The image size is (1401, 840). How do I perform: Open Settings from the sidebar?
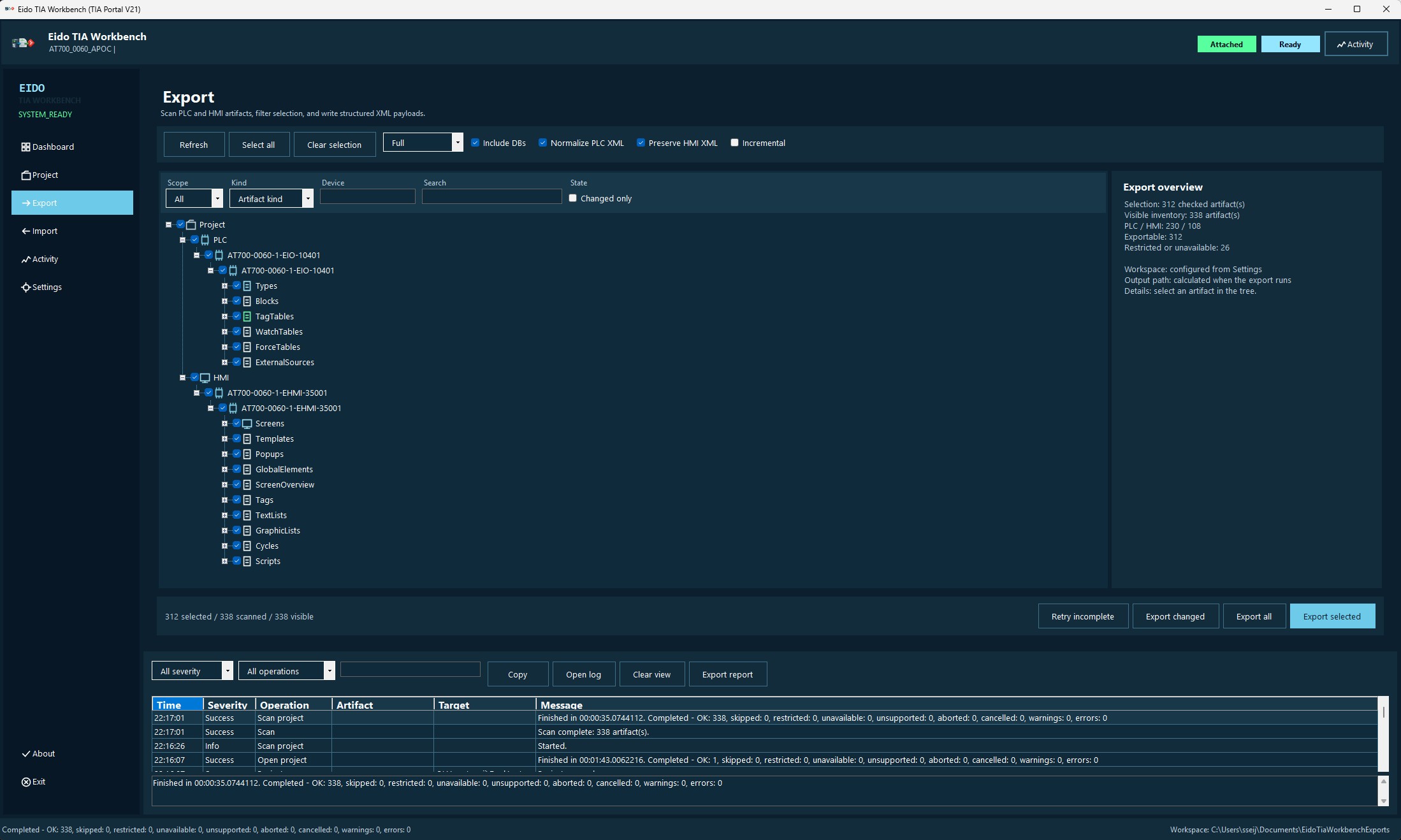point(72,287)
